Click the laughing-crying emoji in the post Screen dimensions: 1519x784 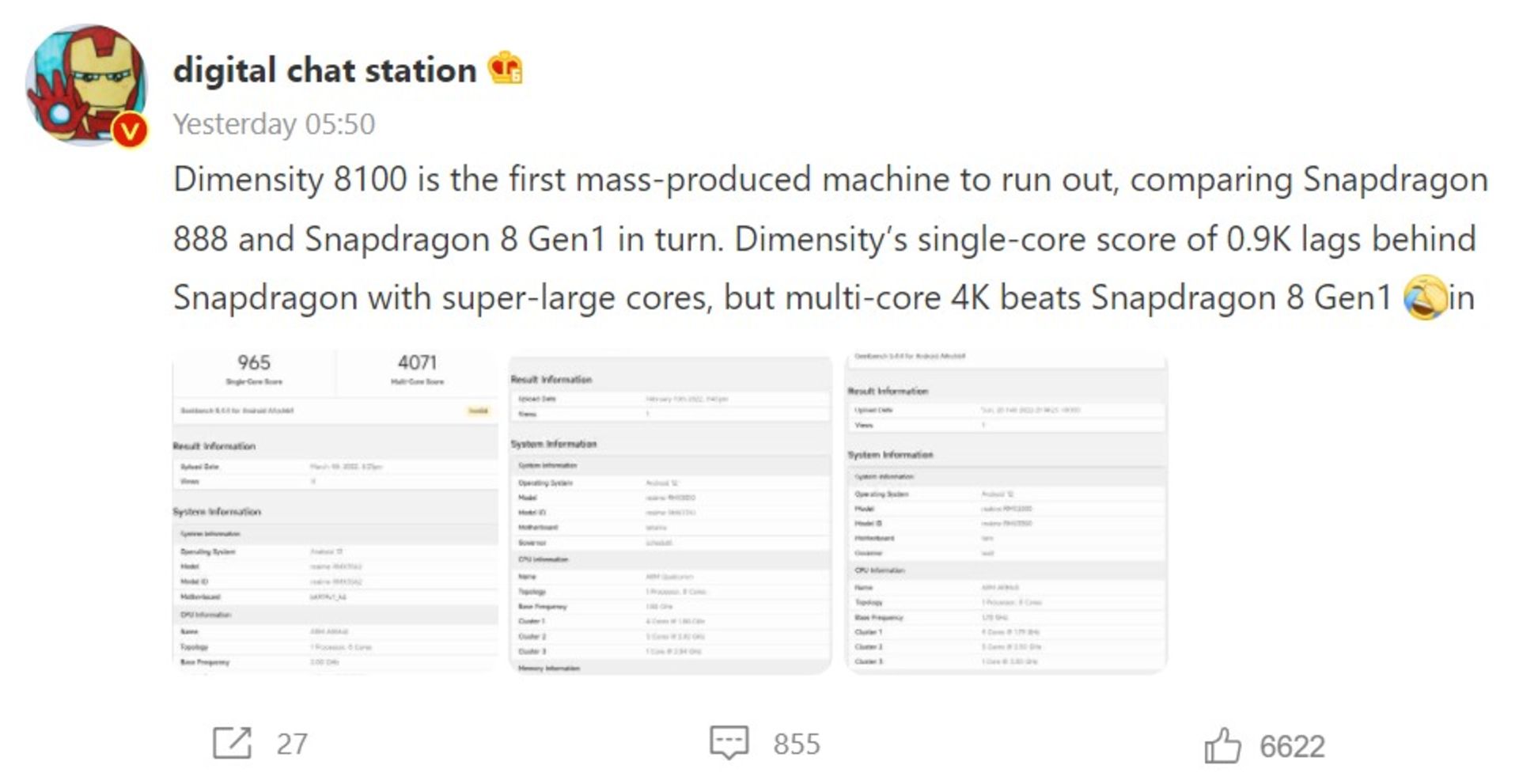pyautogui.click(x=1423, y=297)
